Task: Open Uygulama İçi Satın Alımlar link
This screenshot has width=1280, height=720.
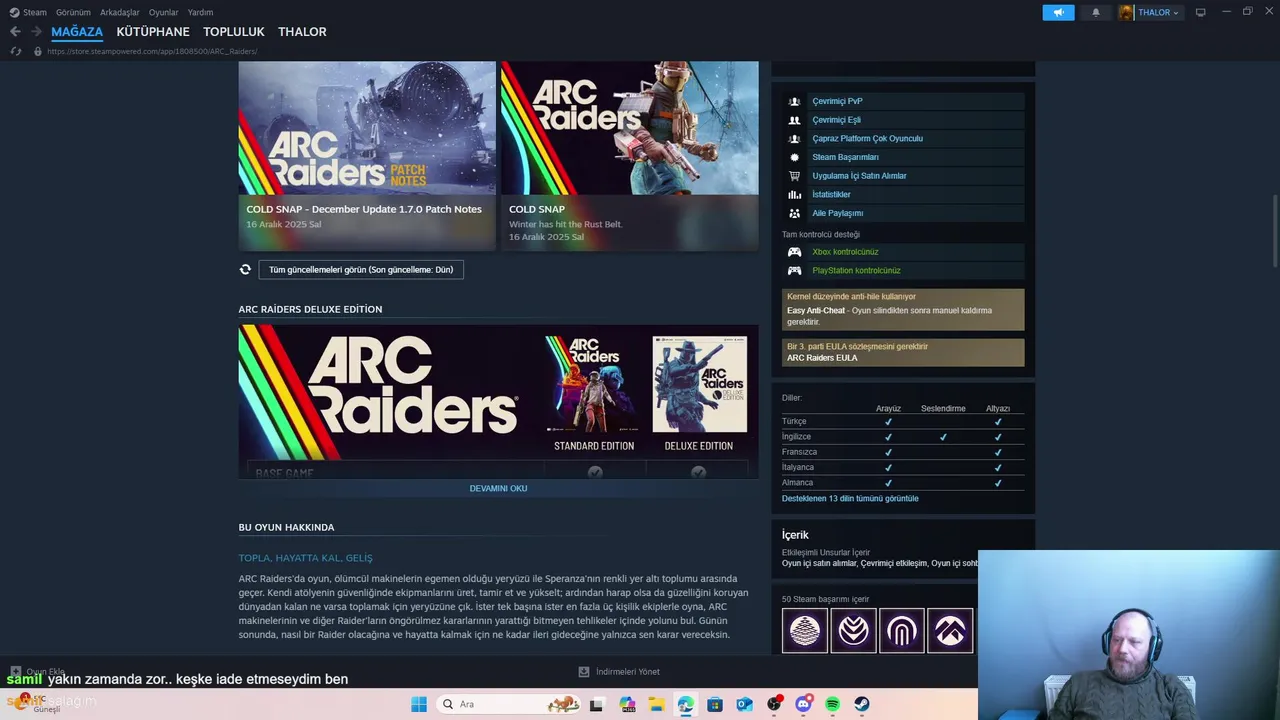Action: point(859,176)
